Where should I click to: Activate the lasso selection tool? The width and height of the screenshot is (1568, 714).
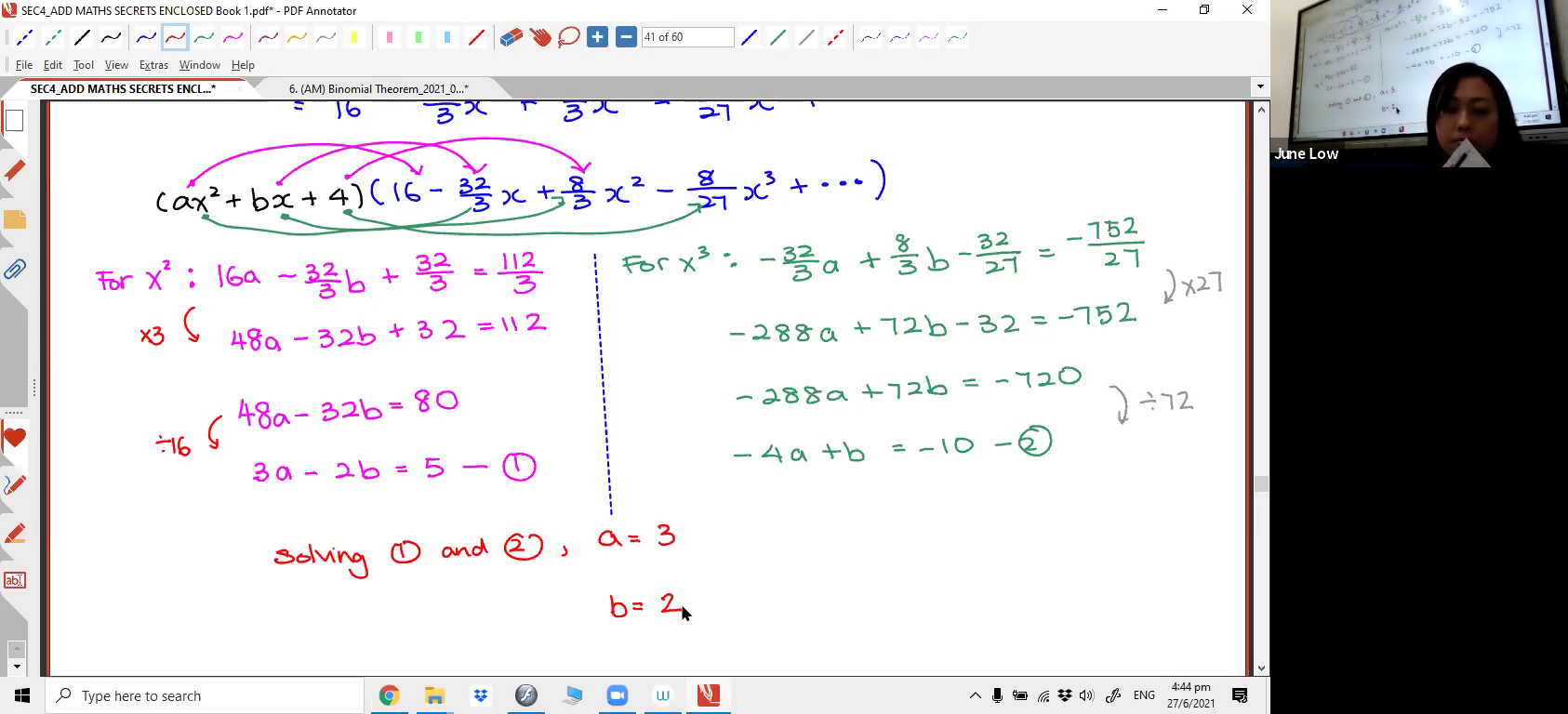click(x=569, y=38)
